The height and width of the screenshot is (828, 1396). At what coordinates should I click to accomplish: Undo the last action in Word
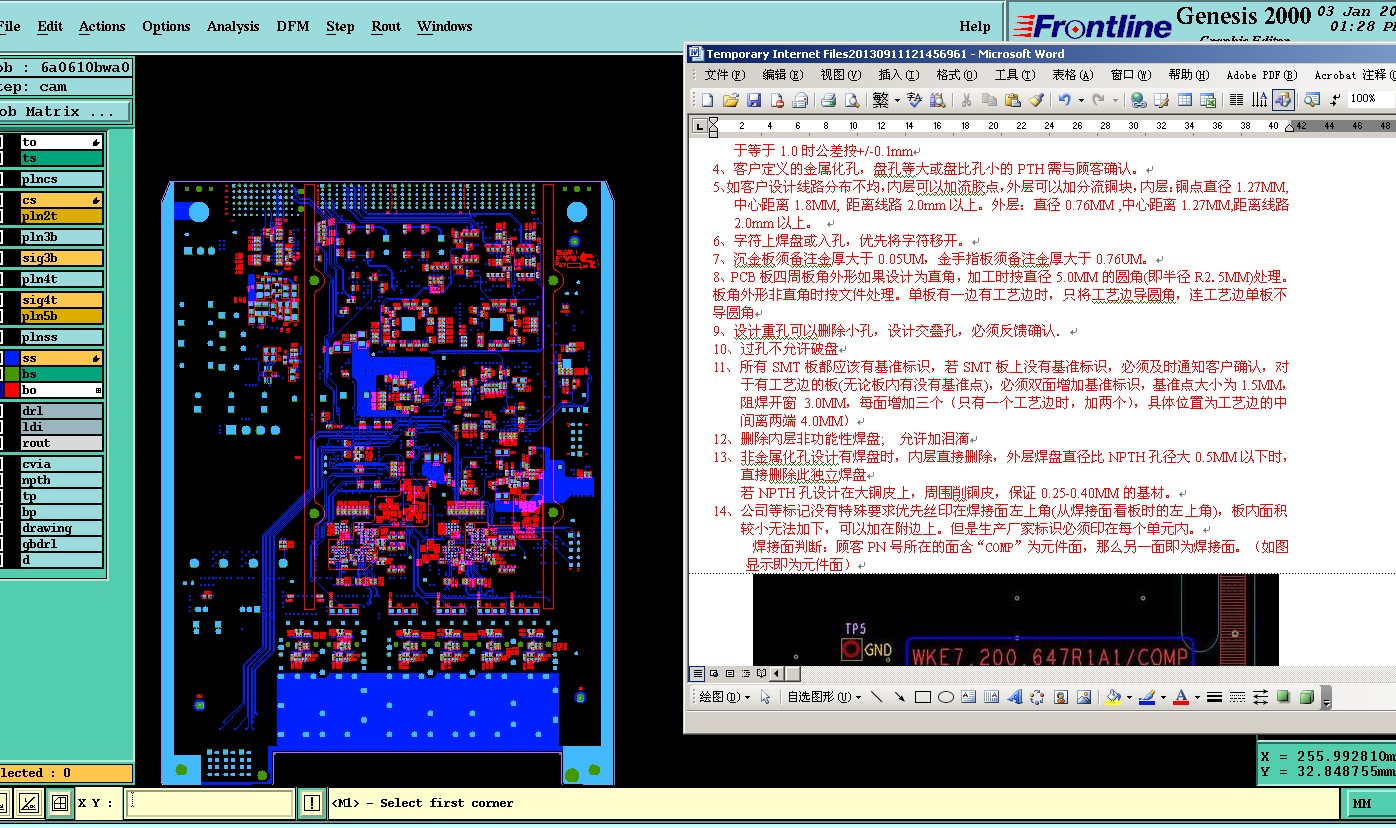1064,99
